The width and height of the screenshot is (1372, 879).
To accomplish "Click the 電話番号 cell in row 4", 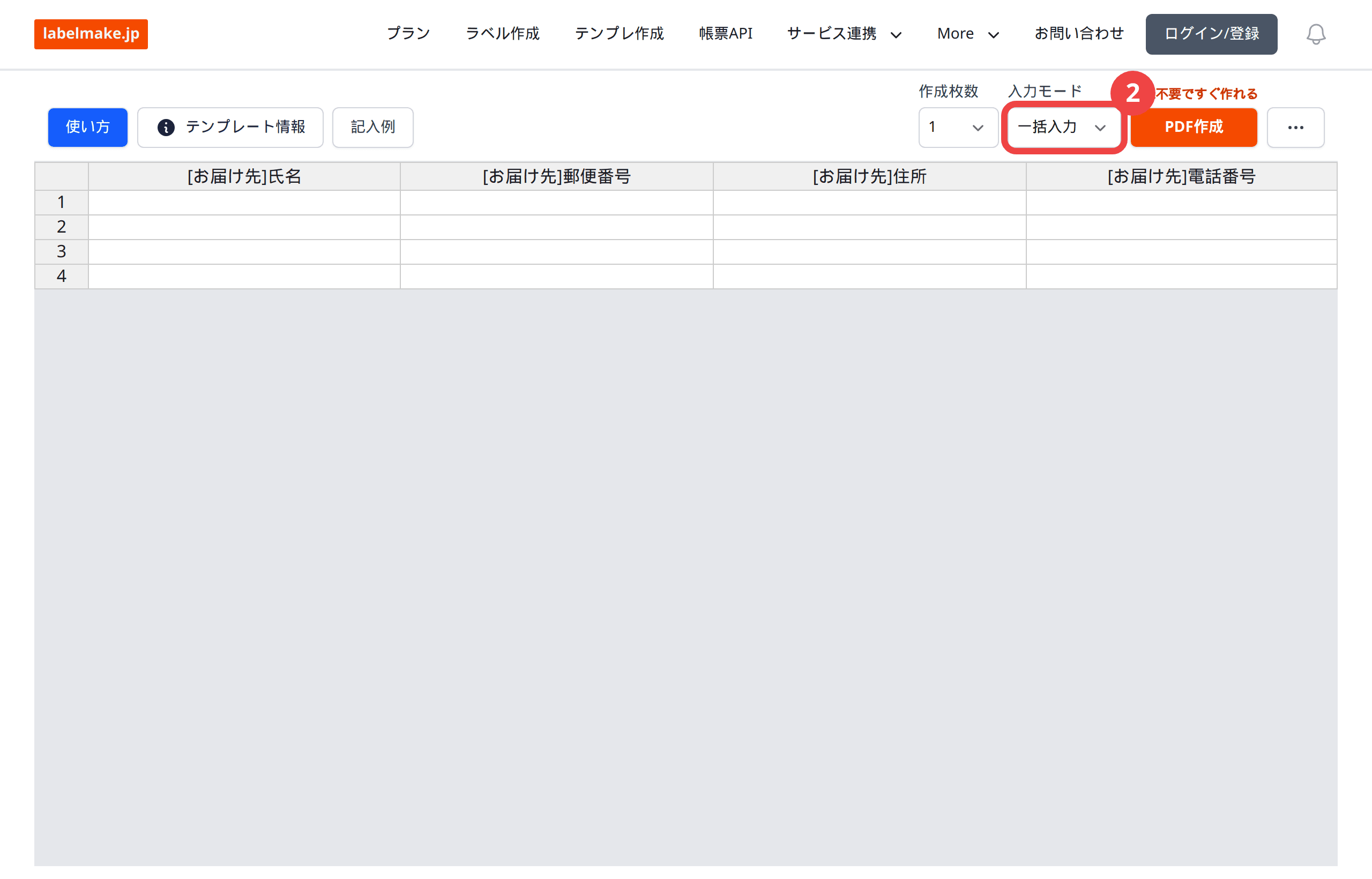I will 1181,276.
